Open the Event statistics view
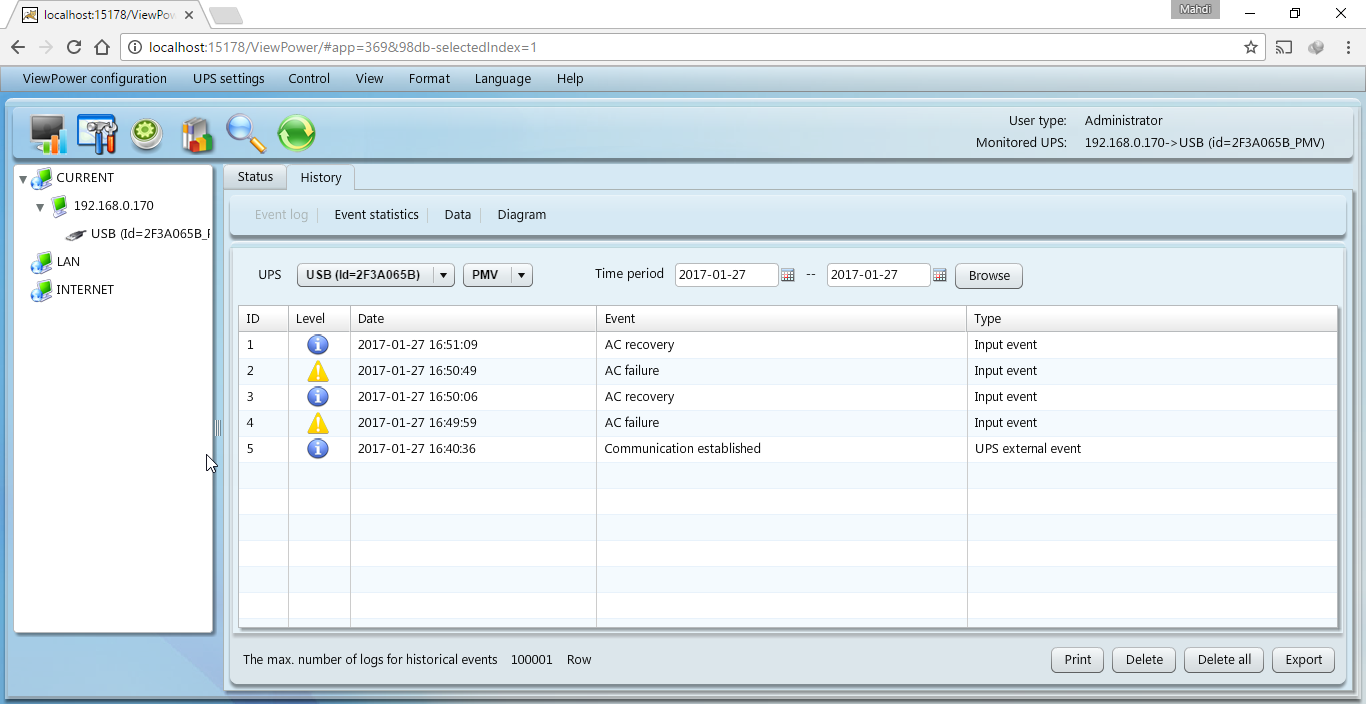The image size is (1366, 728). click(376, 215)
